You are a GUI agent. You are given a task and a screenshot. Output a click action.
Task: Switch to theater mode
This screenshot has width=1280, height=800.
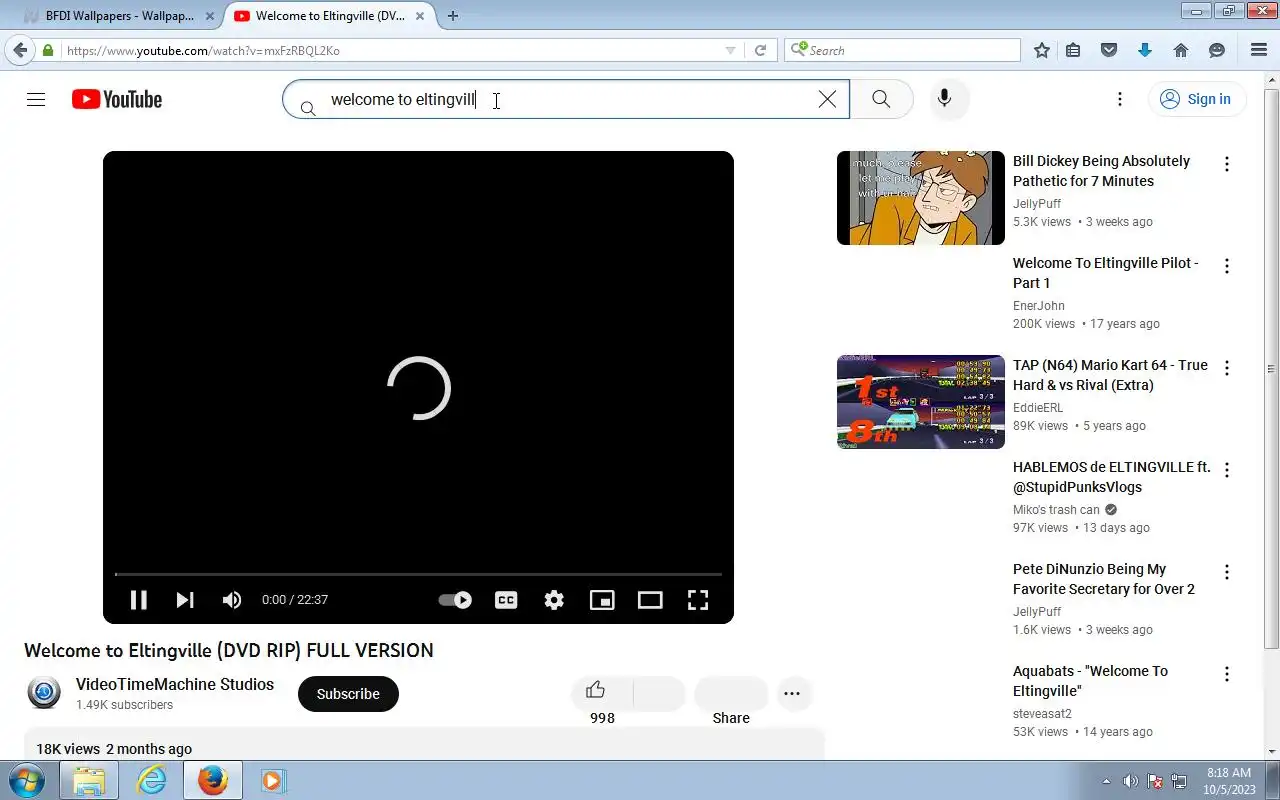(650, 600)
